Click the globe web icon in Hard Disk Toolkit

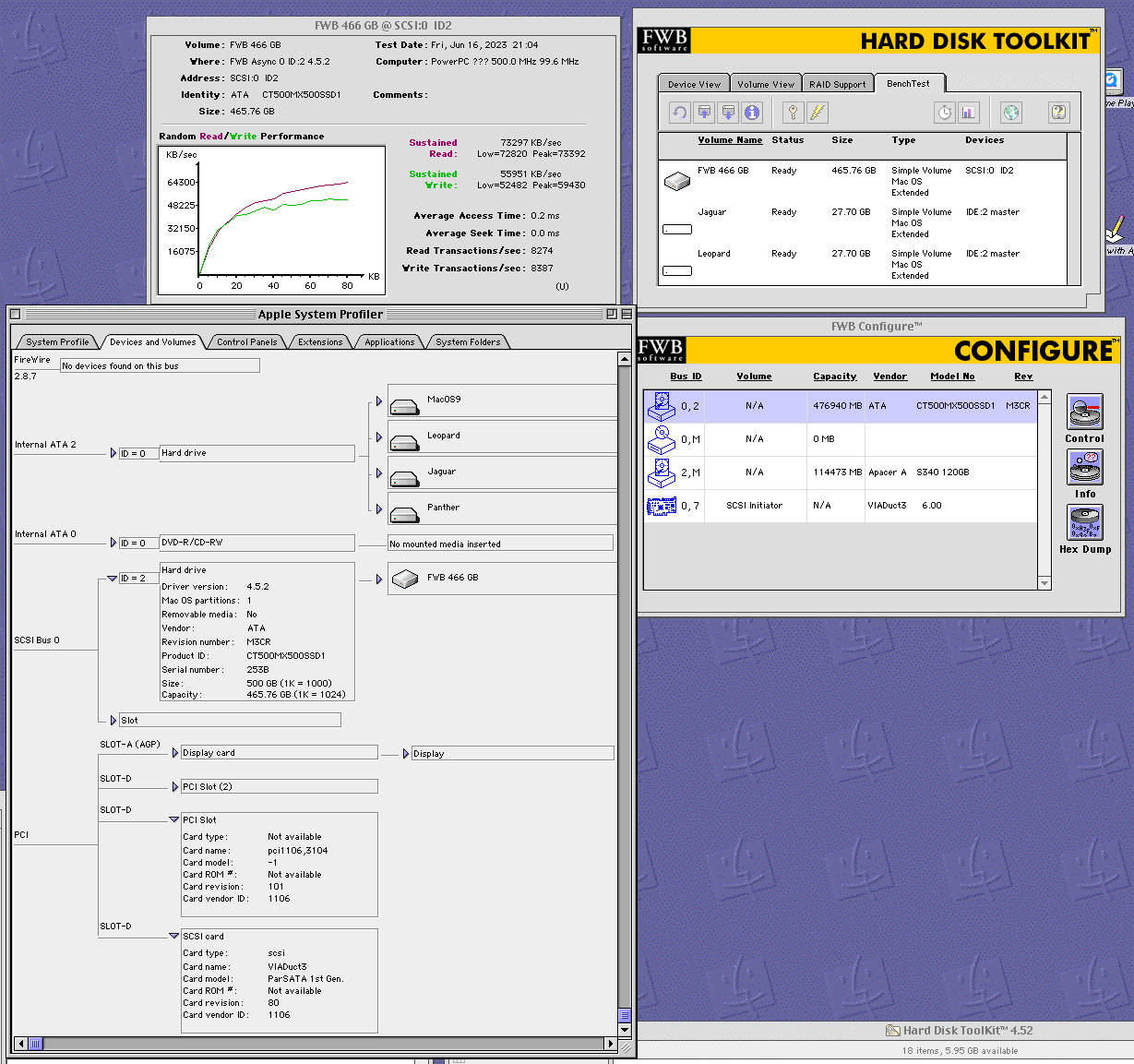coord(1011,113)
